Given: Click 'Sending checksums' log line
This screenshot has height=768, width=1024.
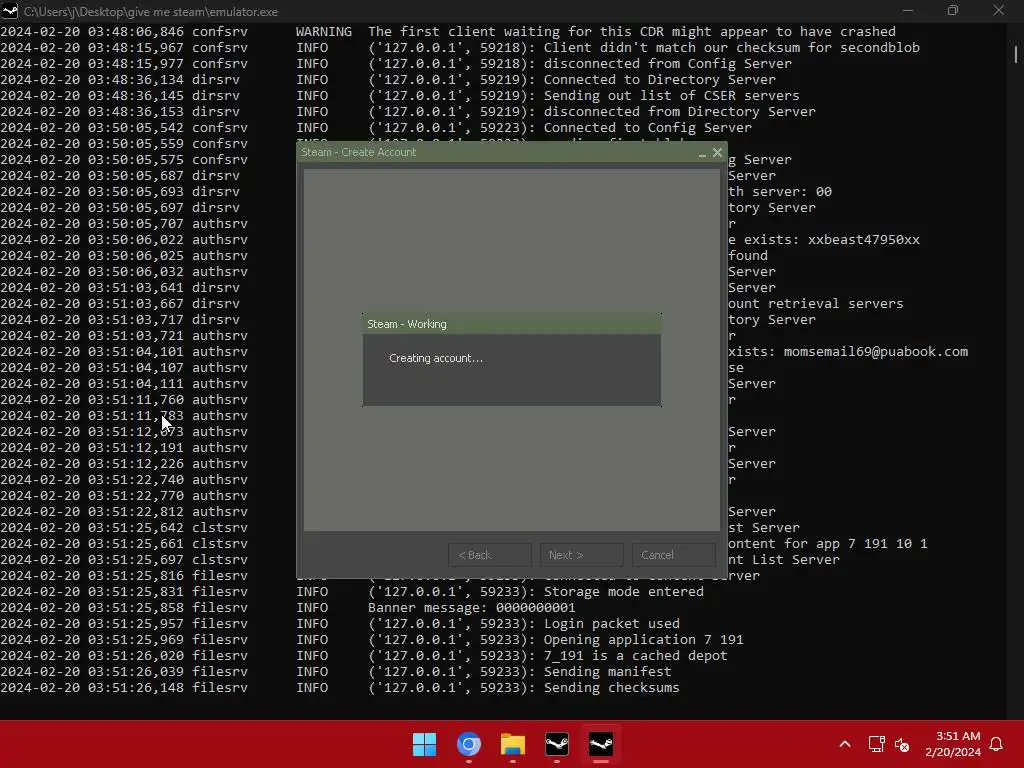Looking at the screenshot, I should pos(611,688).
